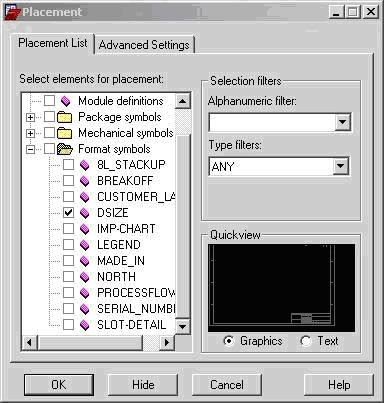Click the Placement title bar app icon
384x403 pixels.
pyautogui.click(x=13, y=12)
